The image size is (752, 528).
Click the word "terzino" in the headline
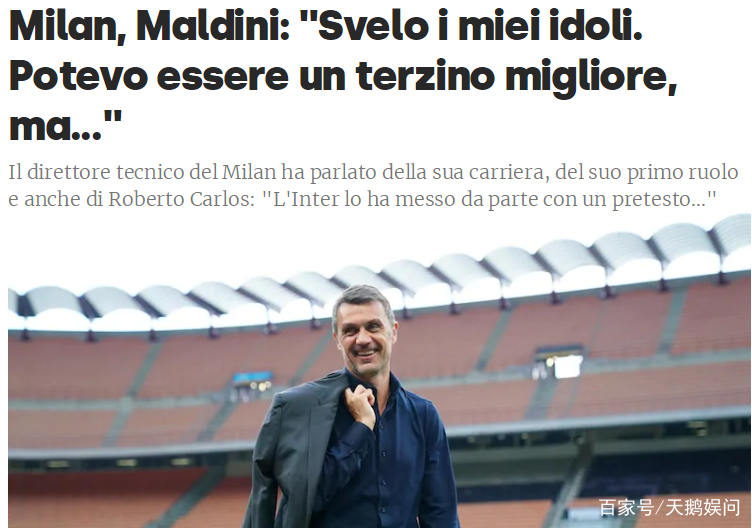tap(425, 75)
